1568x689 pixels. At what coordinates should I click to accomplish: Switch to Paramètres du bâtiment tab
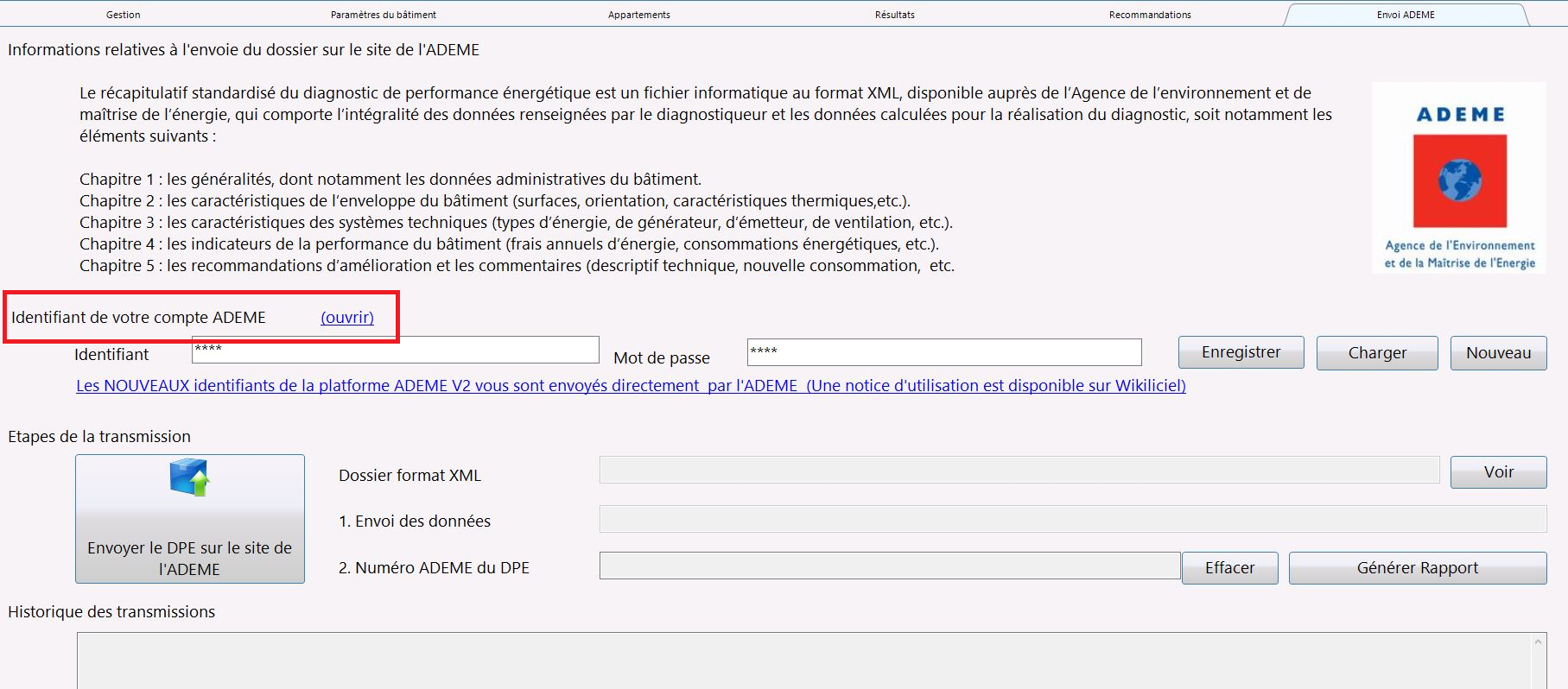pyautogui.click(x=384, y=15)
